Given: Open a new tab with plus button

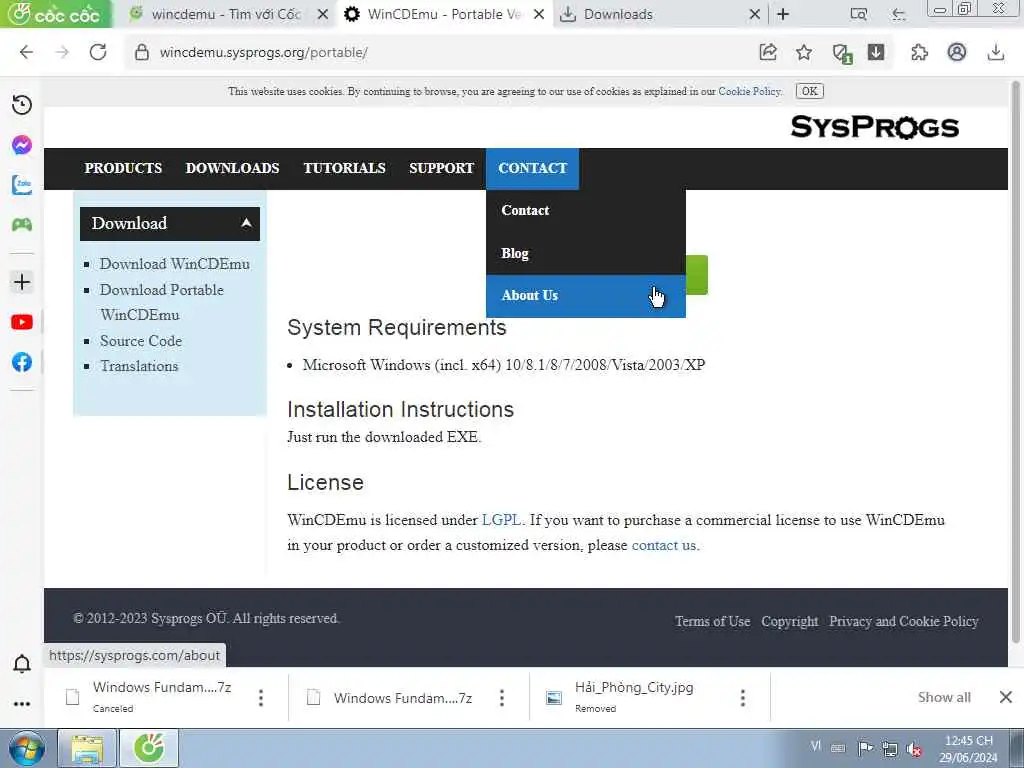Looking at the screenshot, I should [x=783, y=14].
